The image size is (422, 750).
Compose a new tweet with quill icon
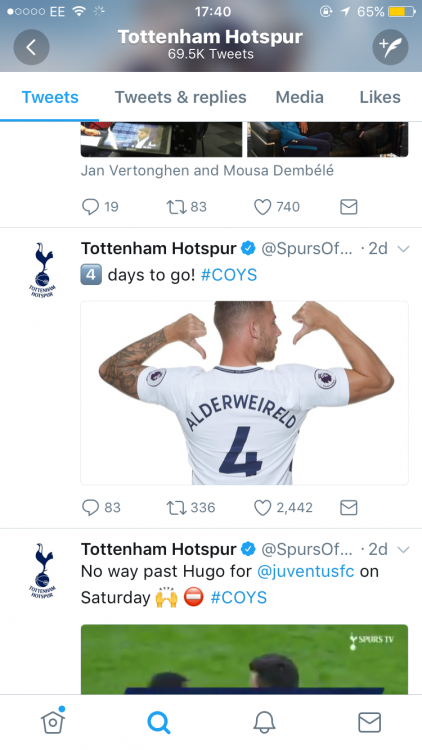[x=390, y=47]
